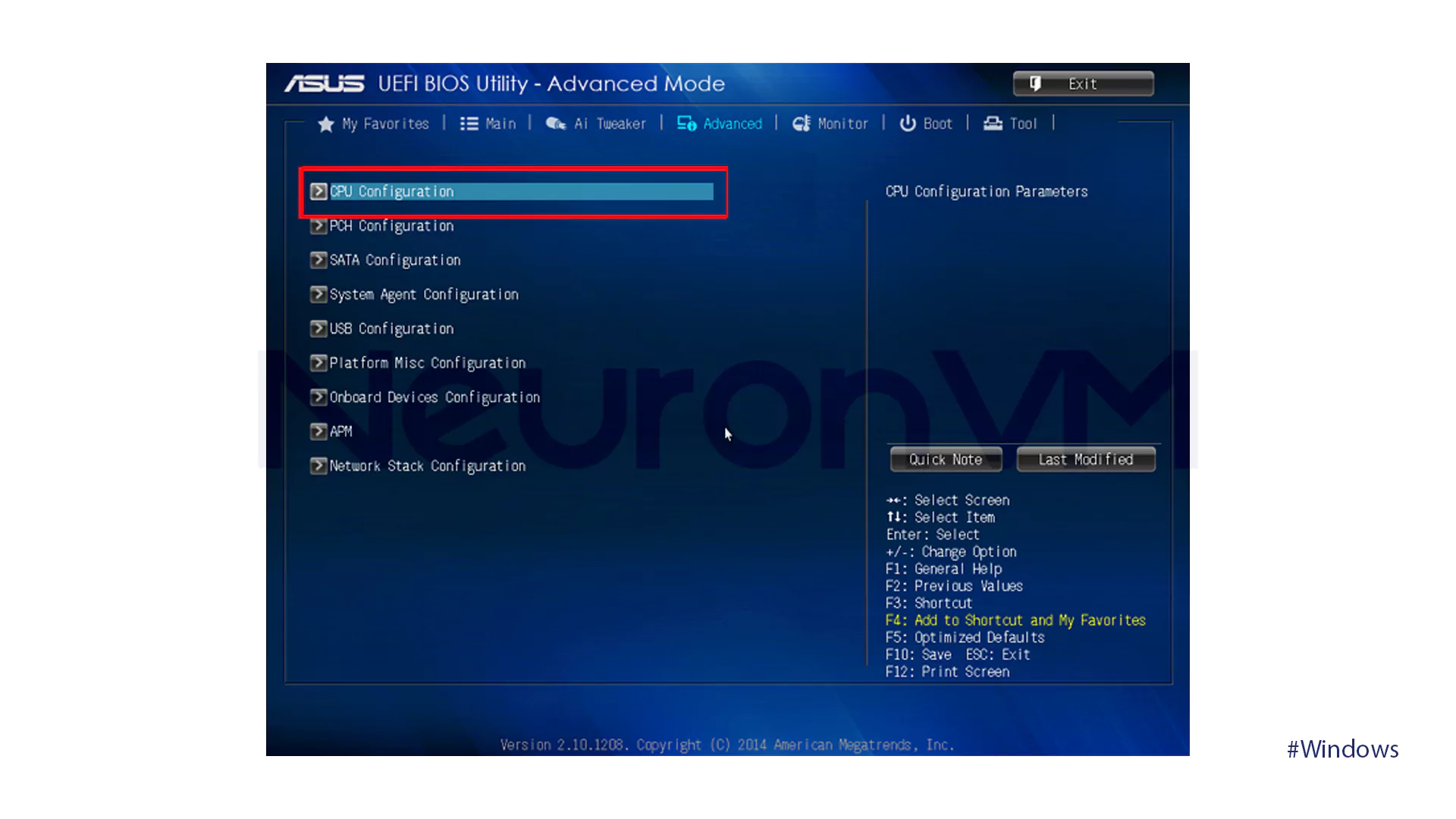Select CPU Configuration entry
This screenshot has width=1456, height=819.
click(x=512, y=191)
